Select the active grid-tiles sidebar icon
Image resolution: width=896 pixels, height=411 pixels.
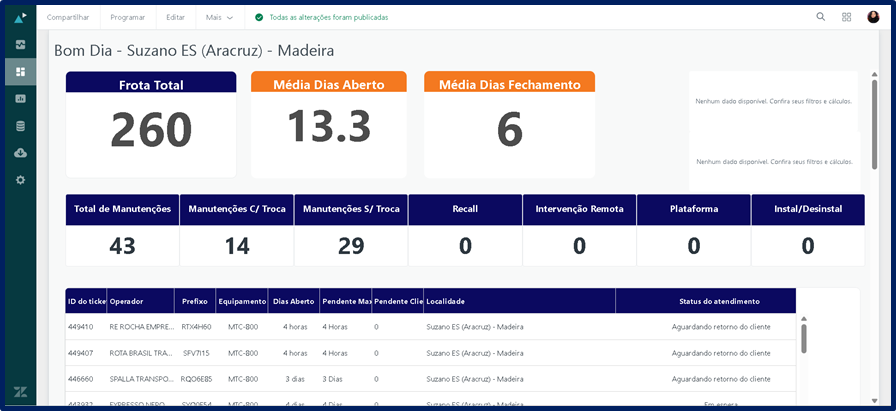[x=20, y=72]
